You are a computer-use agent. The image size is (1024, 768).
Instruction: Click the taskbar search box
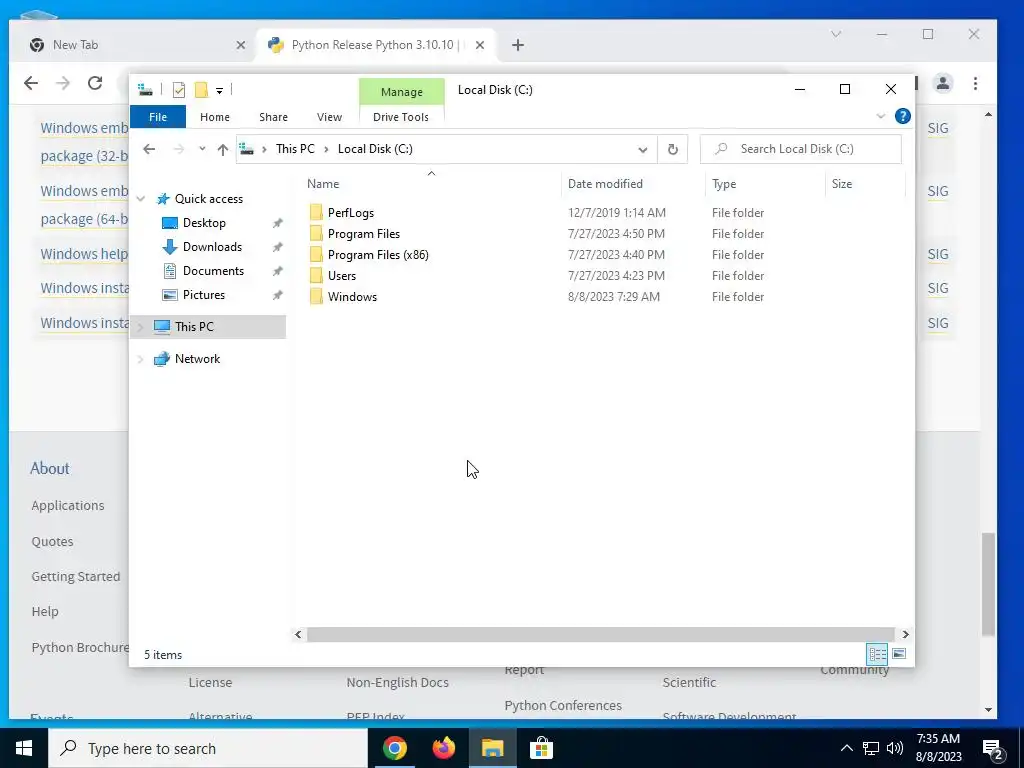(x=208, y=748)
